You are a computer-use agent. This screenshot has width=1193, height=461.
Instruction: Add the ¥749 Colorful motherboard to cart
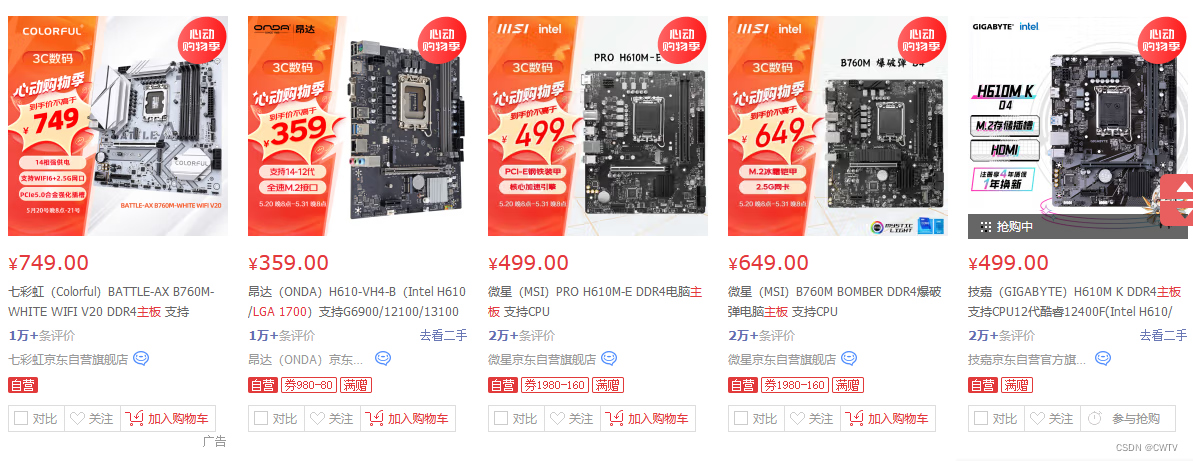pyautogui.click(x=168, y=418)
